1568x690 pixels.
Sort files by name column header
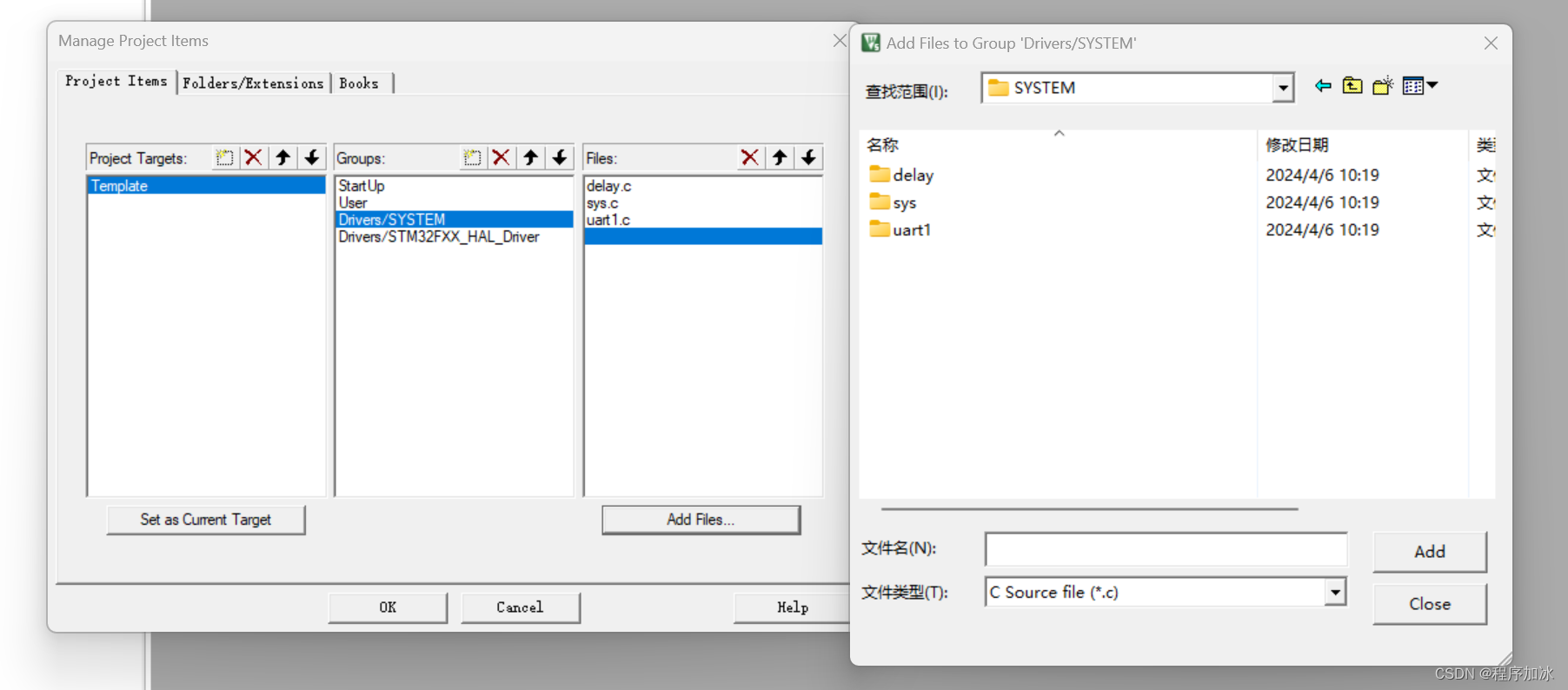(x=1058, y=144)
